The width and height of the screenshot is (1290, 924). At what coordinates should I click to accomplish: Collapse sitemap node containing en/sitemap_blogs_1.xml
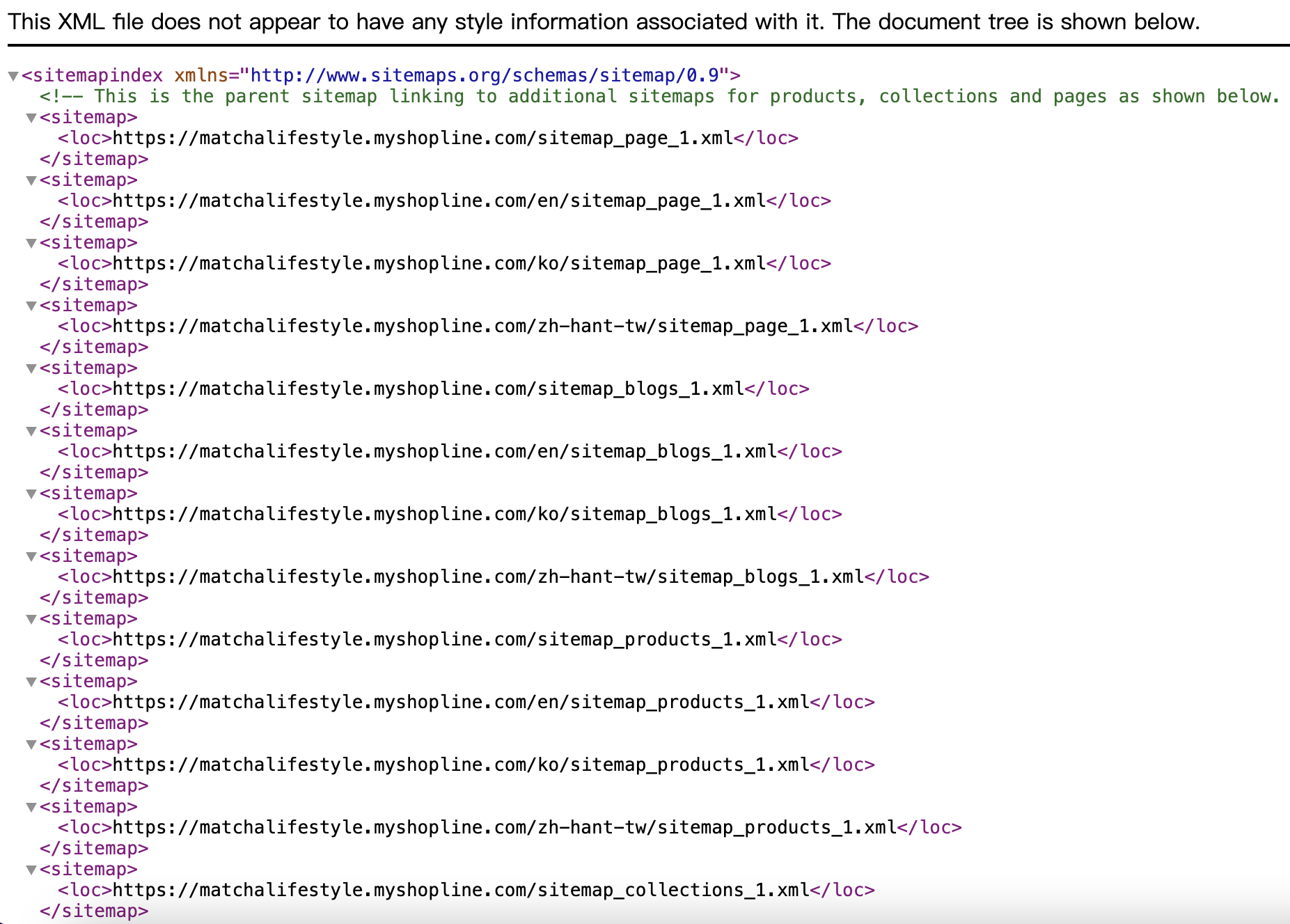click(31, 431)
